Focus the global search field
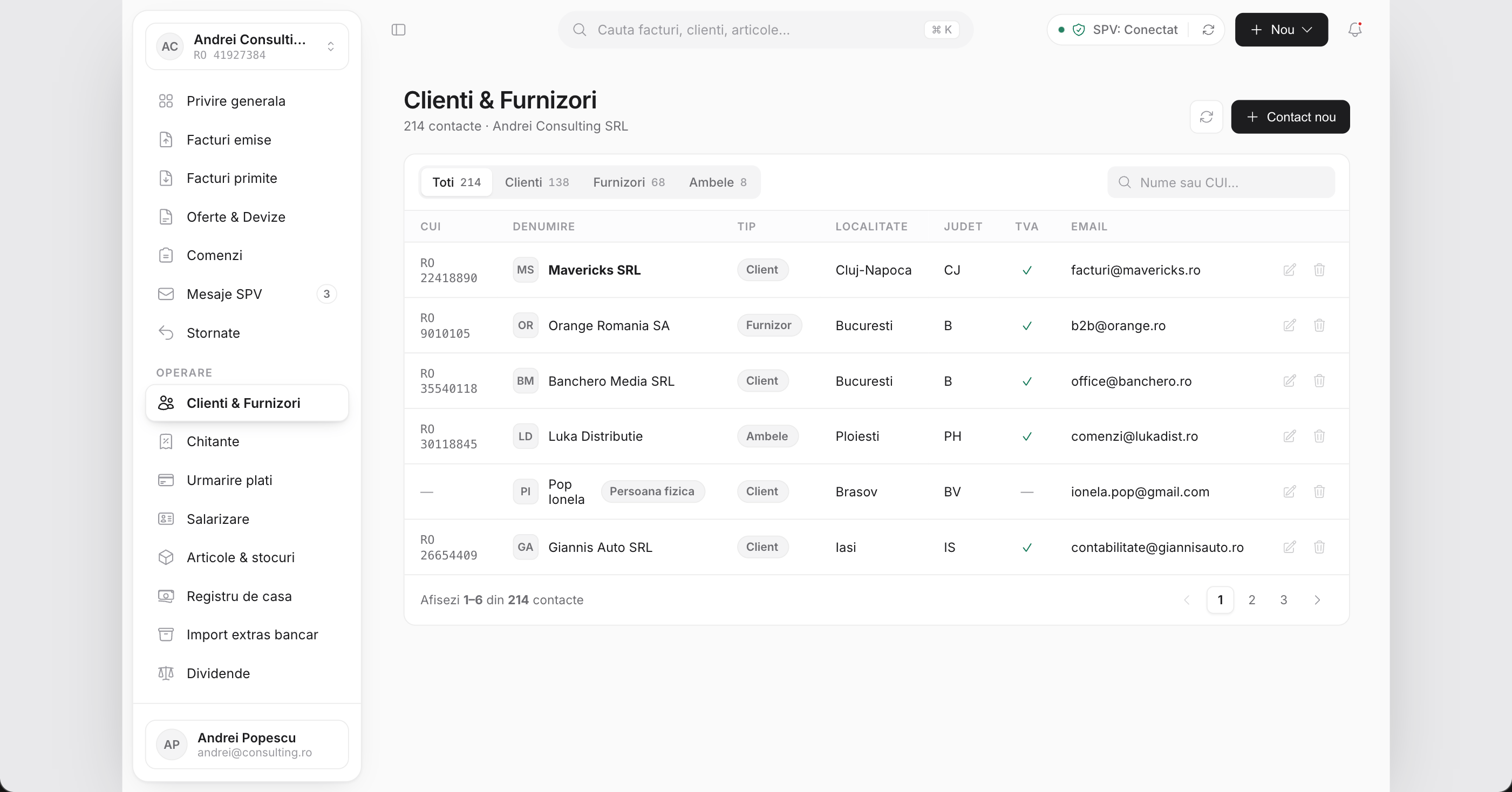The height and width of the screenshot is (792, 1512). click(765, 30)
